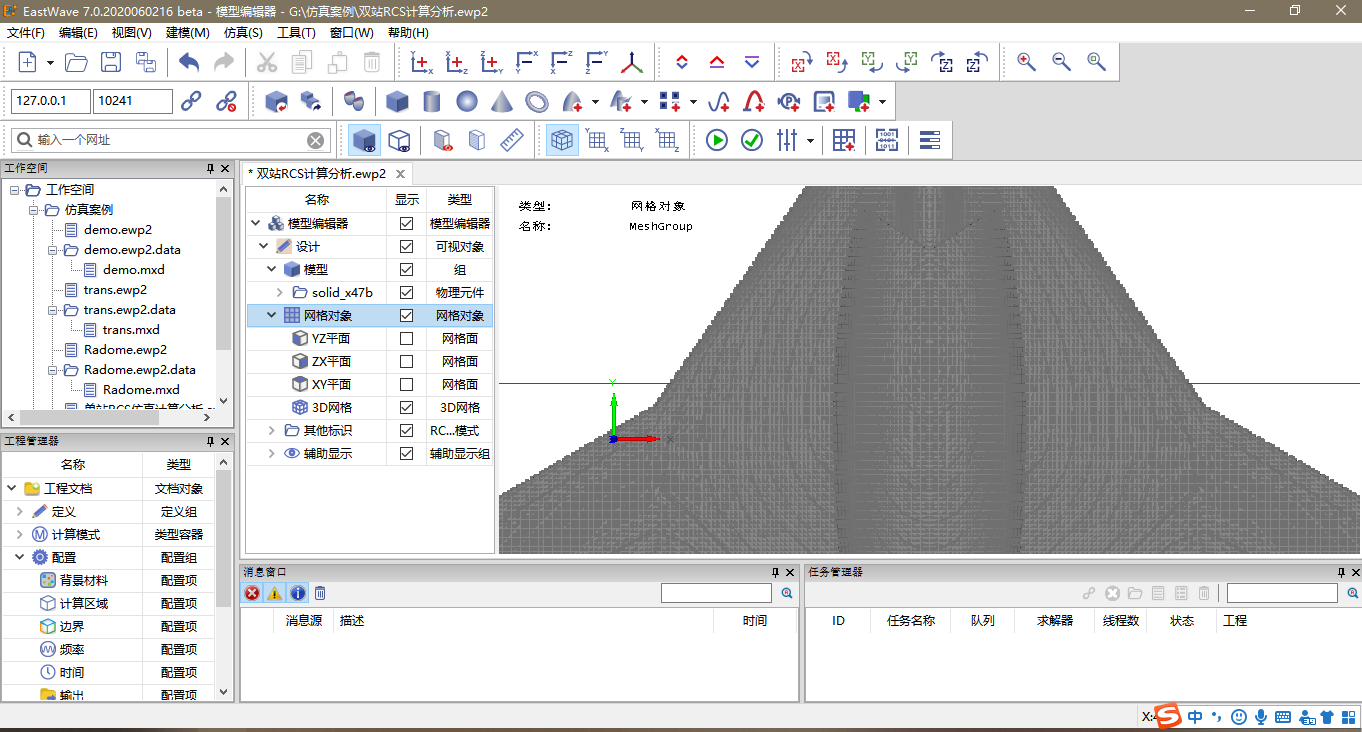Image resolution: width=1362 pixels, height=732 pixels.
Task: Expand the solid_x47b tree node
Action: pos(280,292)
